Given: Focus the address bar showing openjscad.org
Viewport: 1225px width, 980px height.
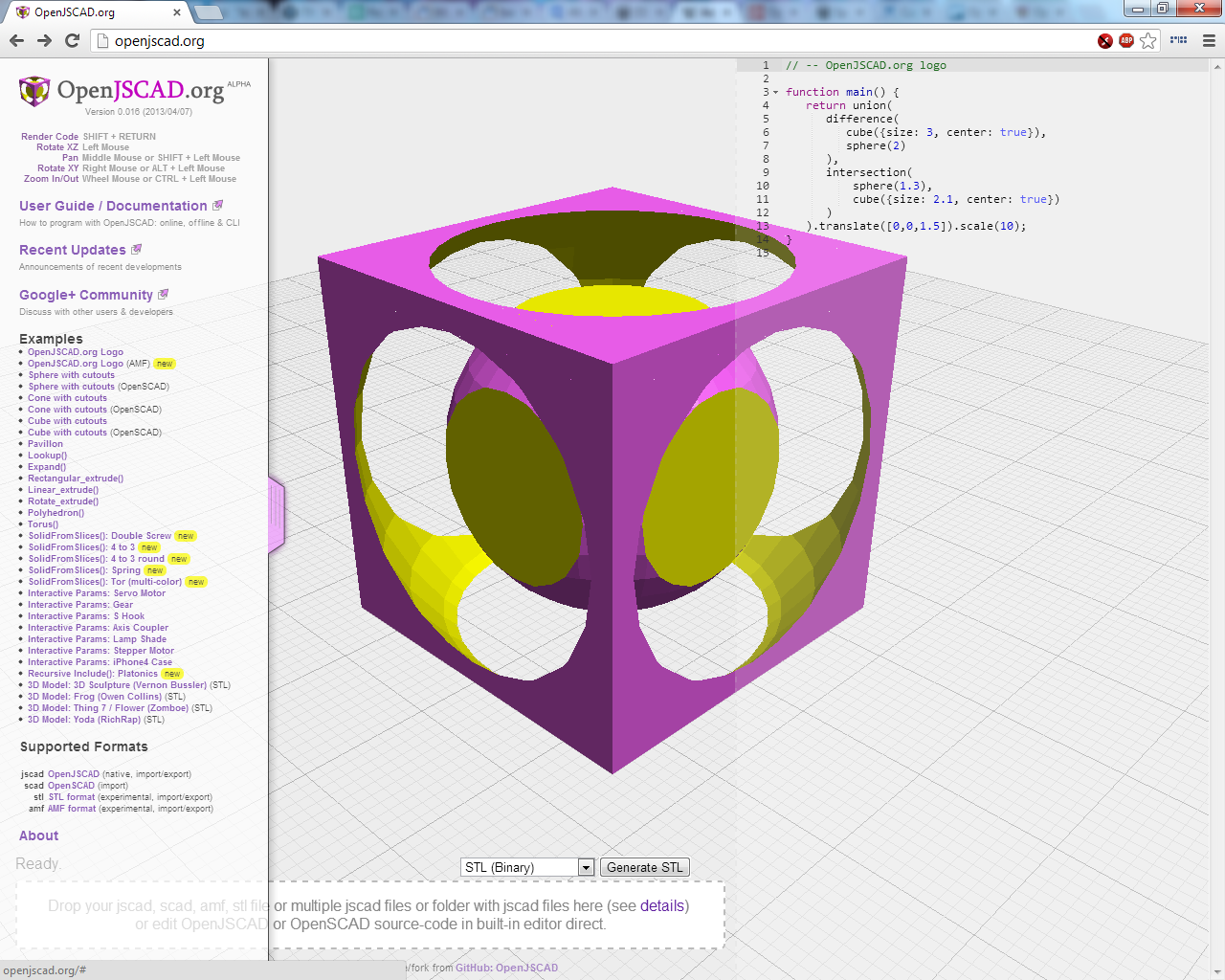Looking at the screenshot, I should pyautogui.click(x=593, y=41).
